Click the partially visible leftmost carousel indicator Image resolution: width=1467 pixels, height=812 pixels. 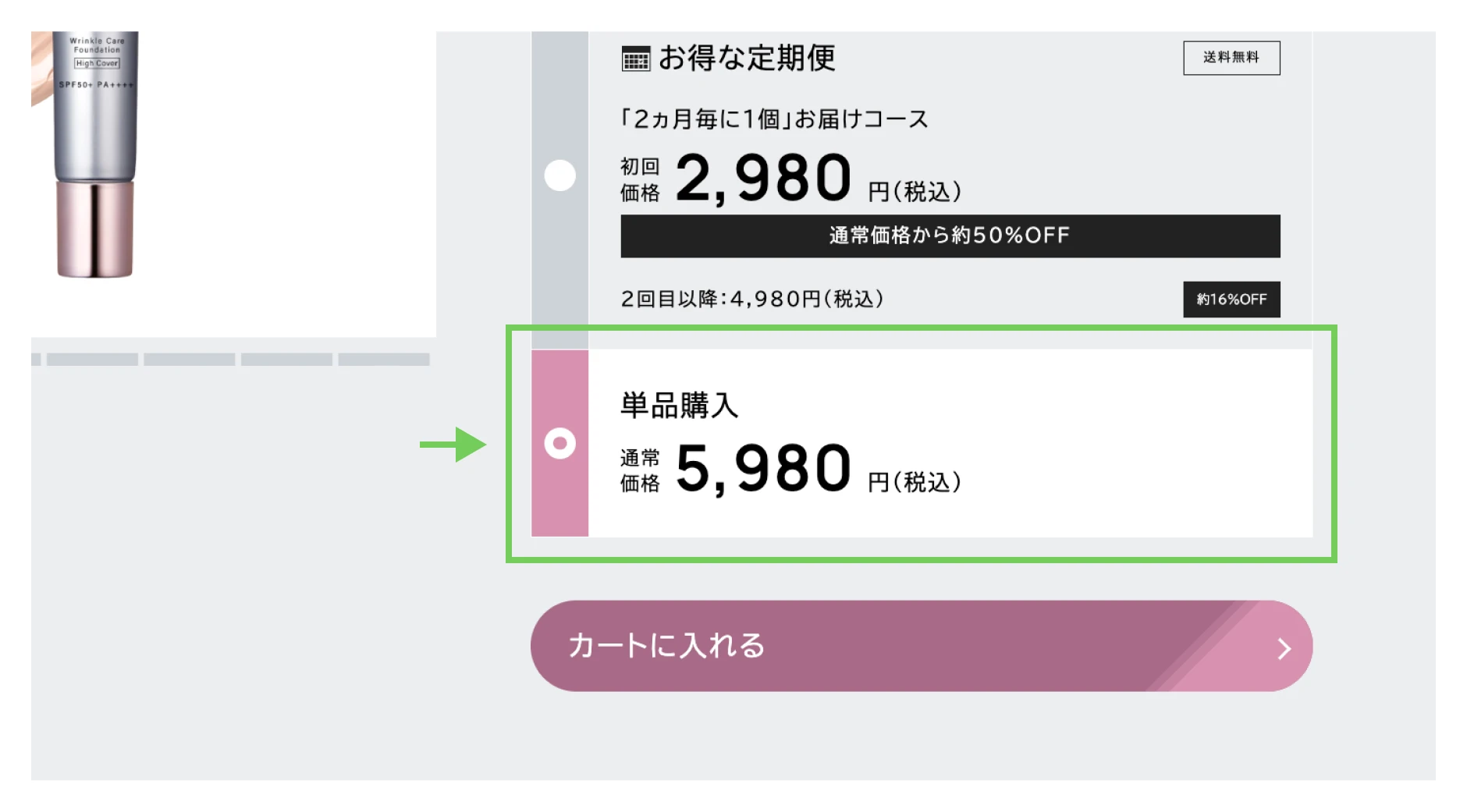click(36, 360)
